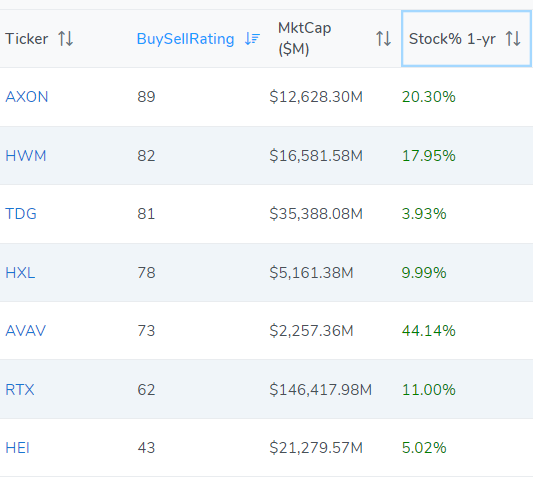Select market cap $21,279.57M
The image size is (533, 477).
tap(316, 448)
